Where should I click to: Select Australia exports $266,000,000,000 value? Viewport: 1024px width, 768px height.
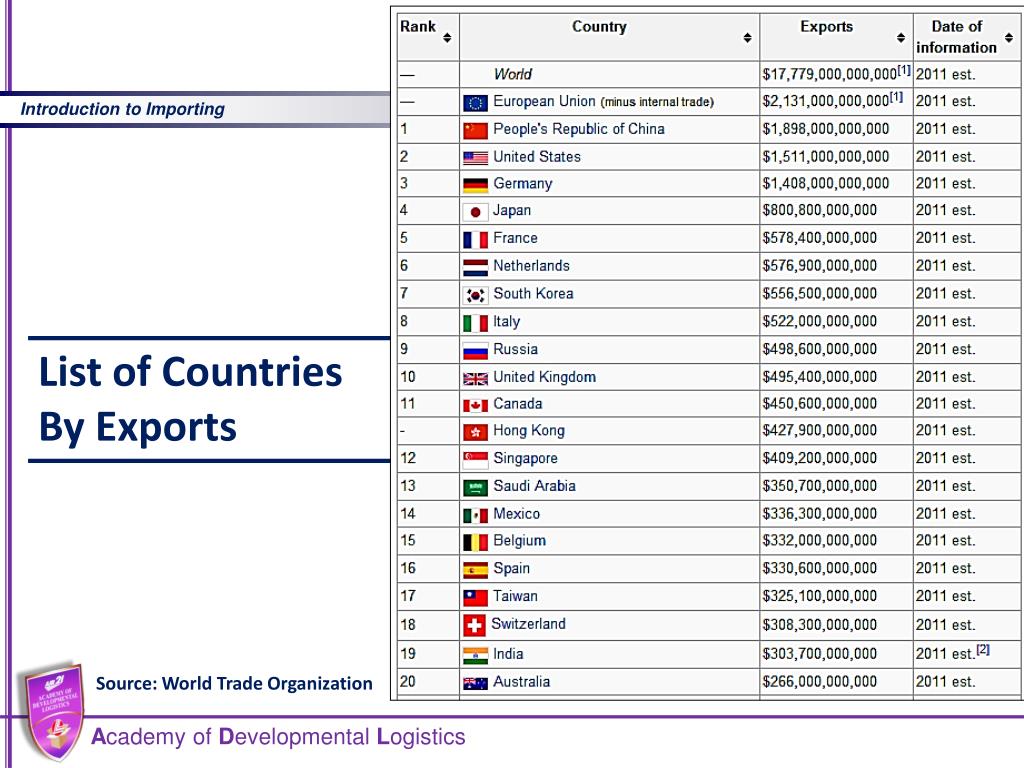tap(820, 682)
